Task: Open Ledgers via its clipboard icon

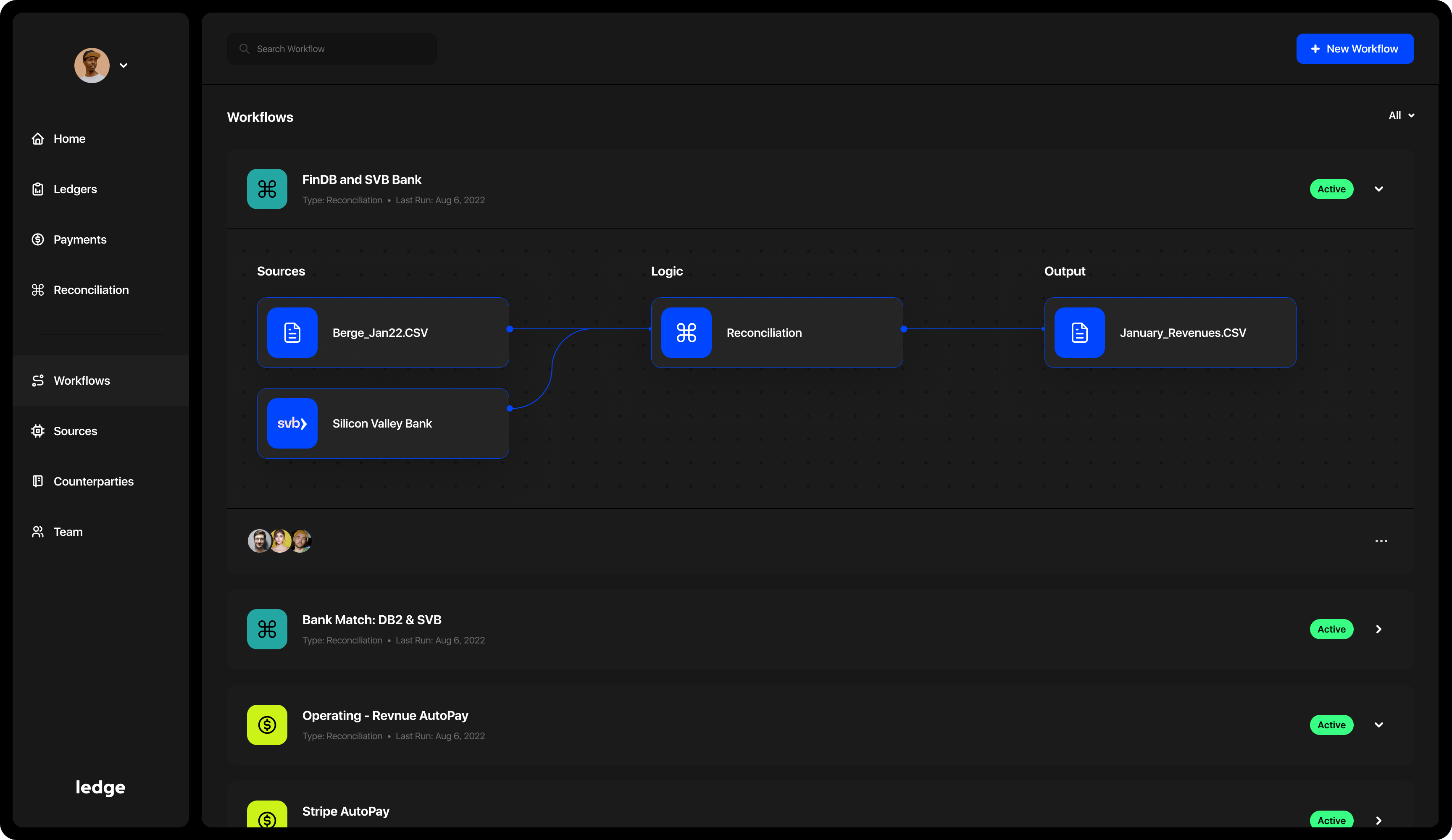Action: click(x=38, y=189)
